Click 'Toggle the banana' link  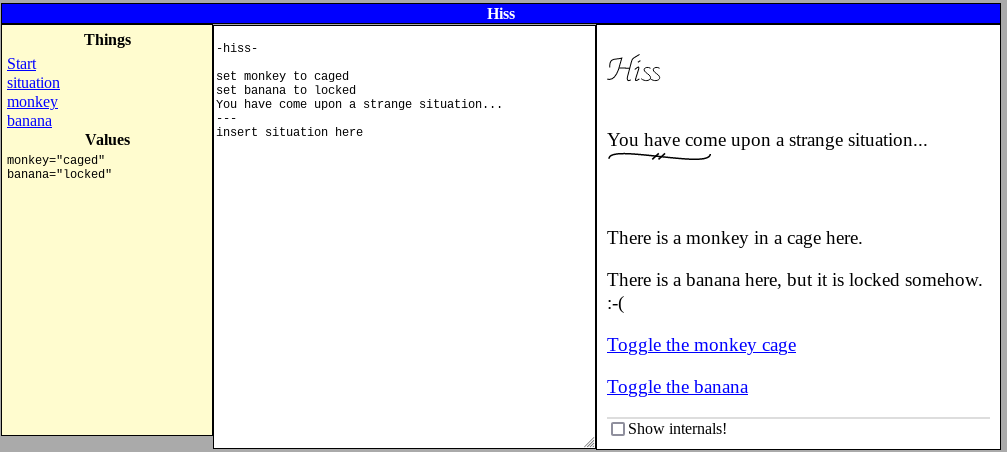click(x=678, y=387)
